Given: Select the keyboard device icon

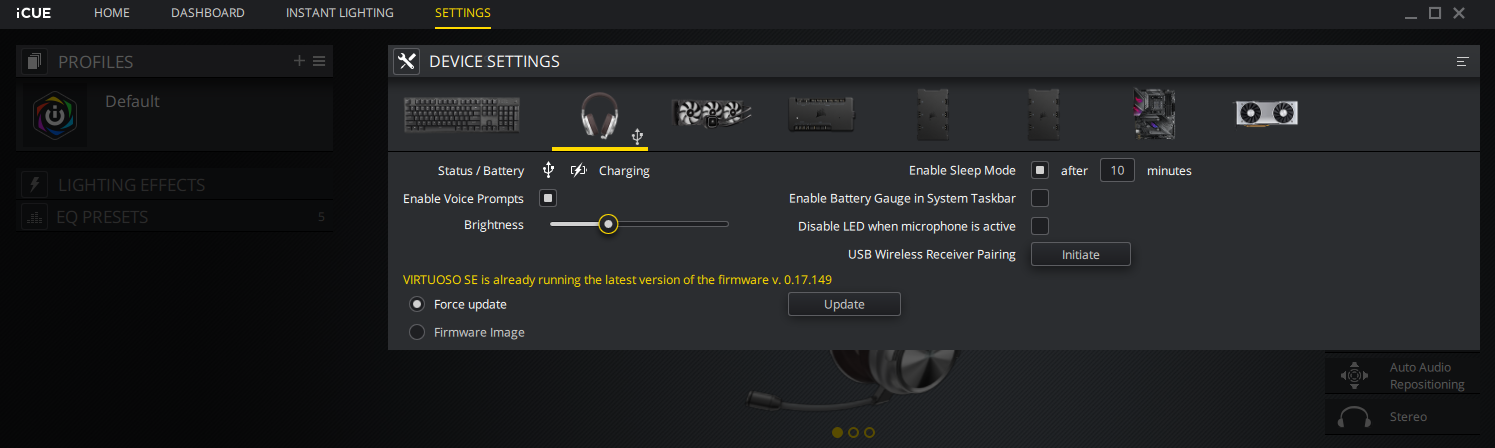Looking at the screenshot, I should 463,115.
